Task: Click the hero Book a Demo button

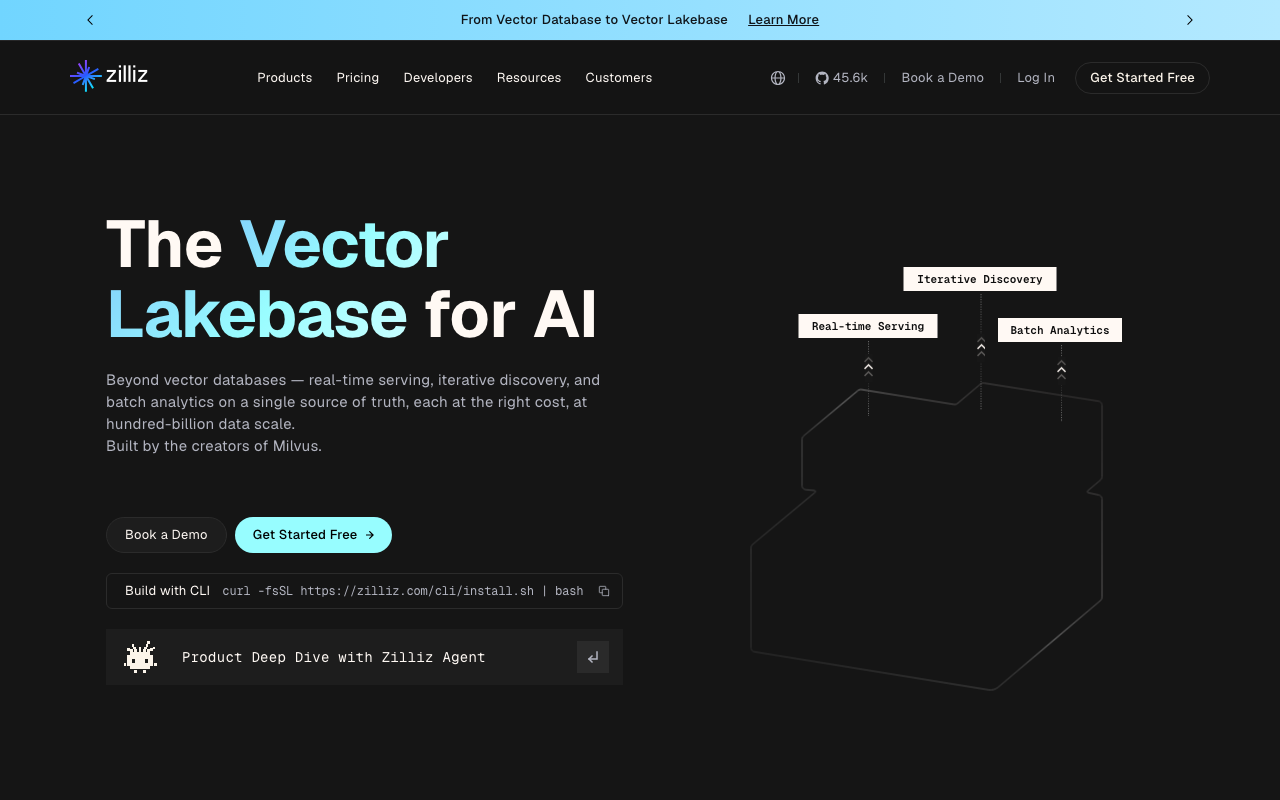Action: pyautogui.click(x=166, y=535)
